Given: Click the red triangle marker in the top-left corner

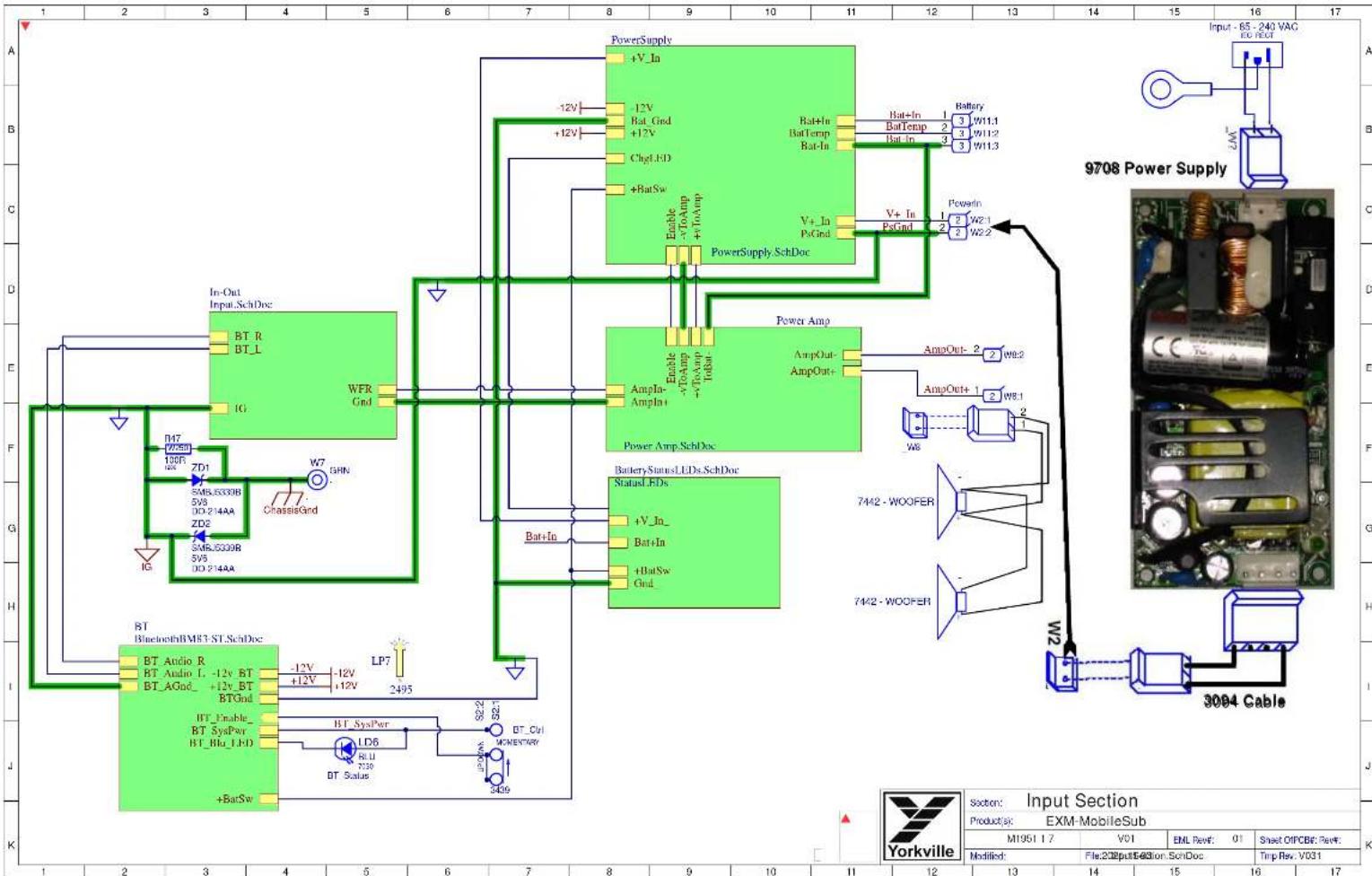Looking at the screenshot, I should coord(26,26).
